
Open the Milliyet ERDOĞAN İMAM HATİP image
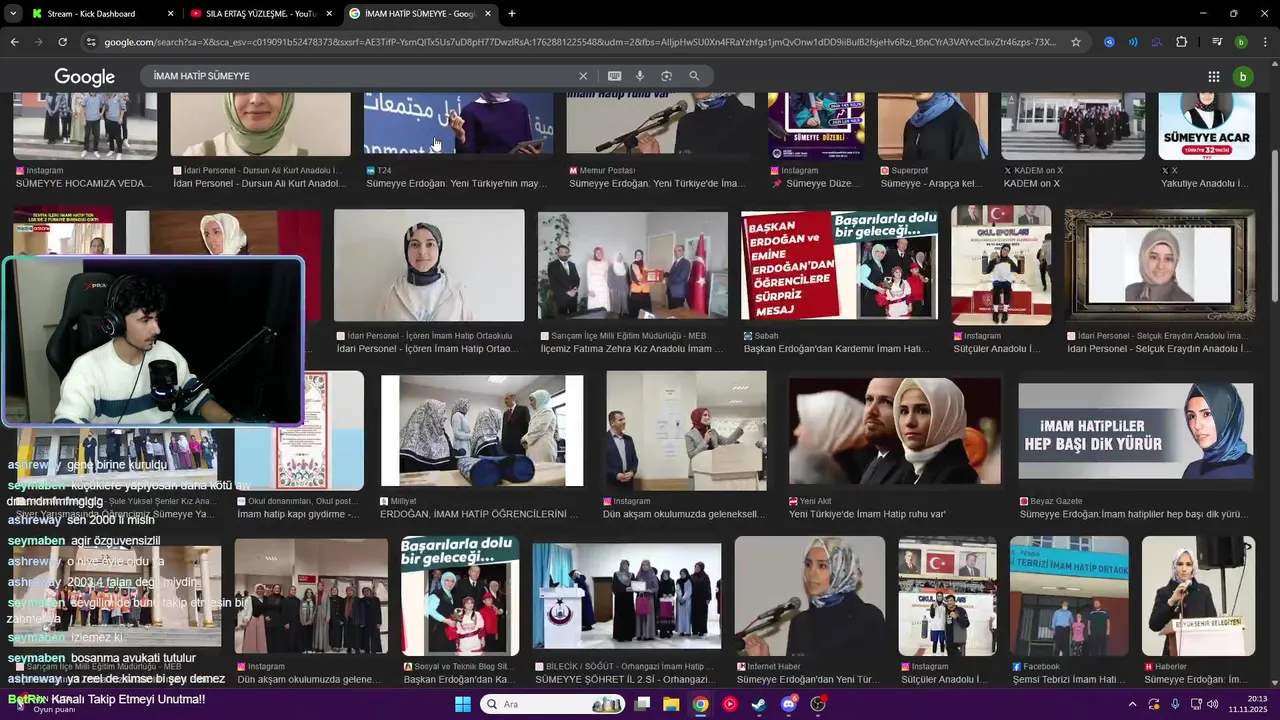(482, 431)
